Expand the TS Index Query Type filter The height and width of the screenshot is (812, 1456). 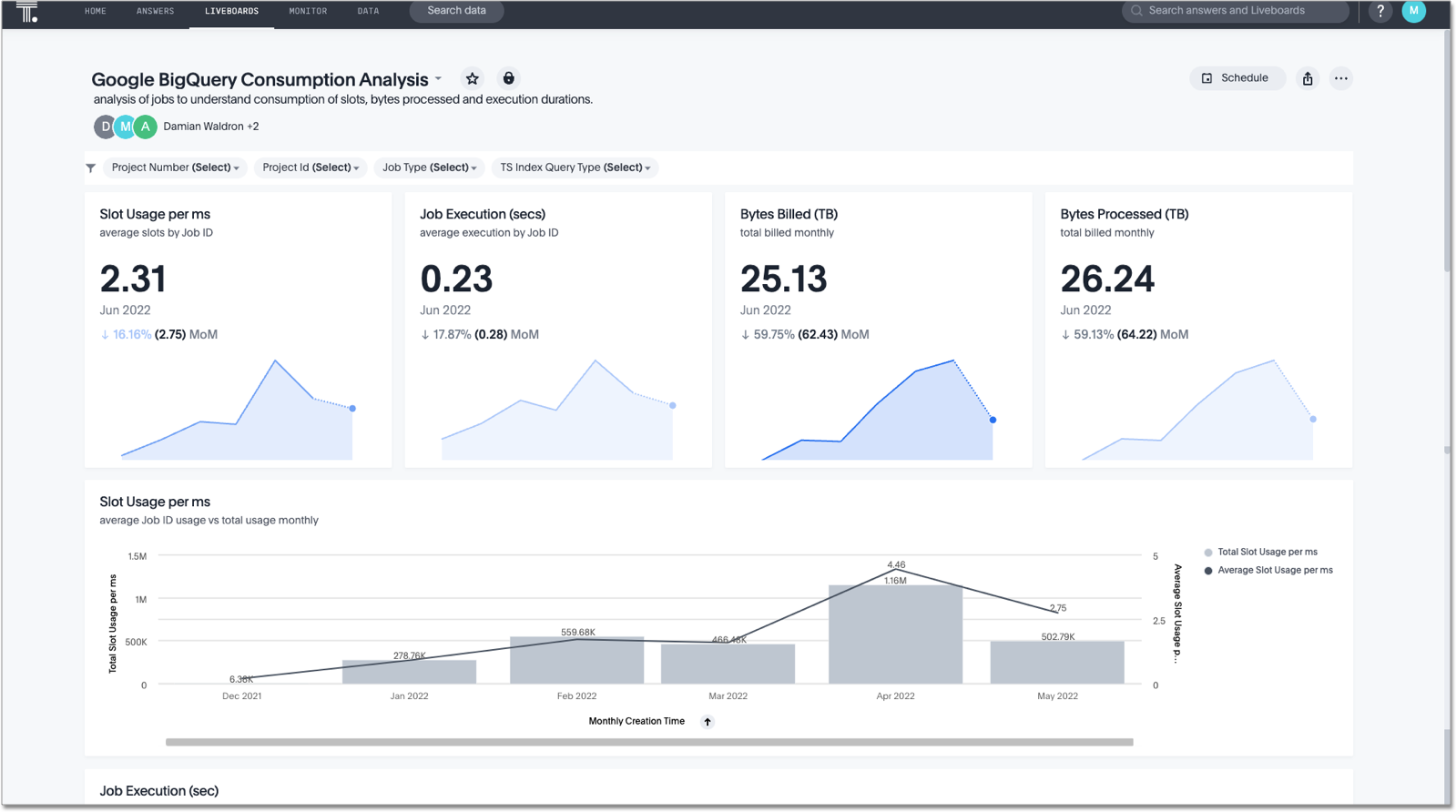tap(575, 167)
